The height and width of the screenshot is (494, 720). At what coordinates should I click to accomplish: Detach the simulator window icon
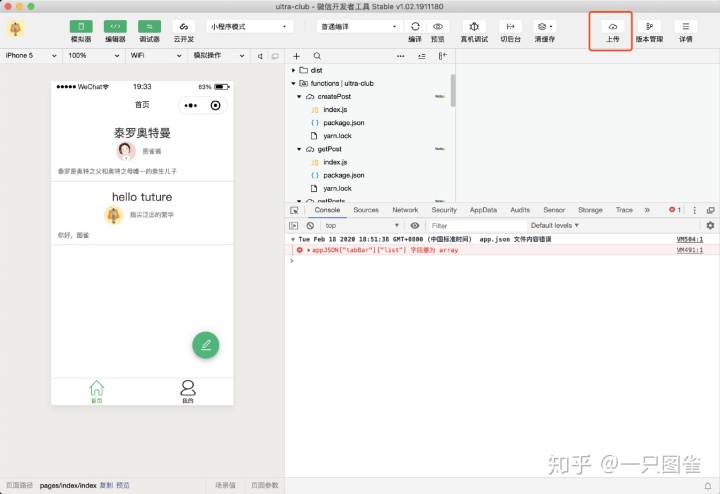point(275,56)
